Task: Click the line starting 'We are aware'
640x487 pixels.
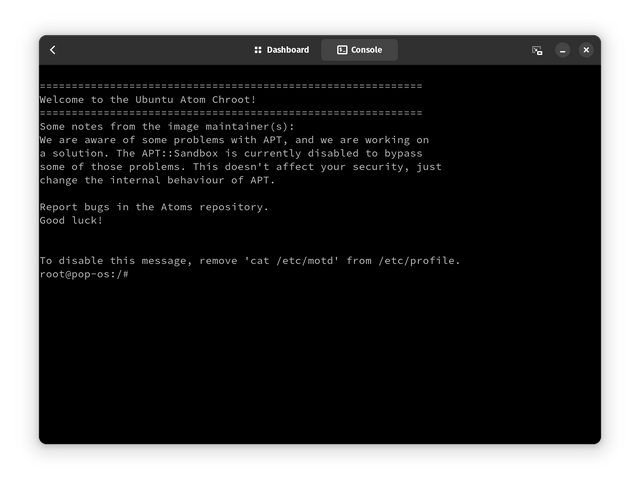Action: tap(234, 140)
